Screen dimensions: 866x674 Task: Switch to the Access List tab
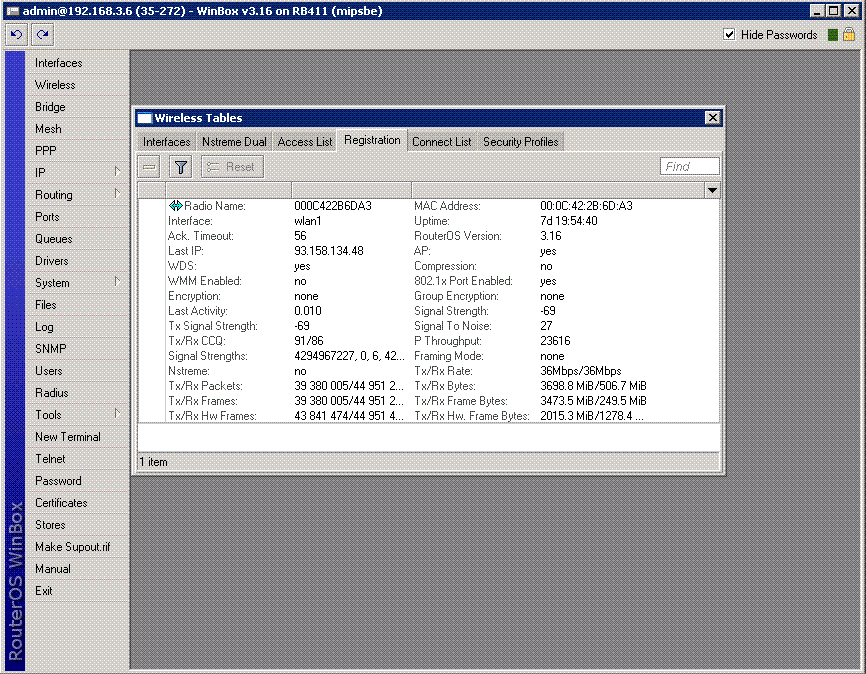[305, 142]
